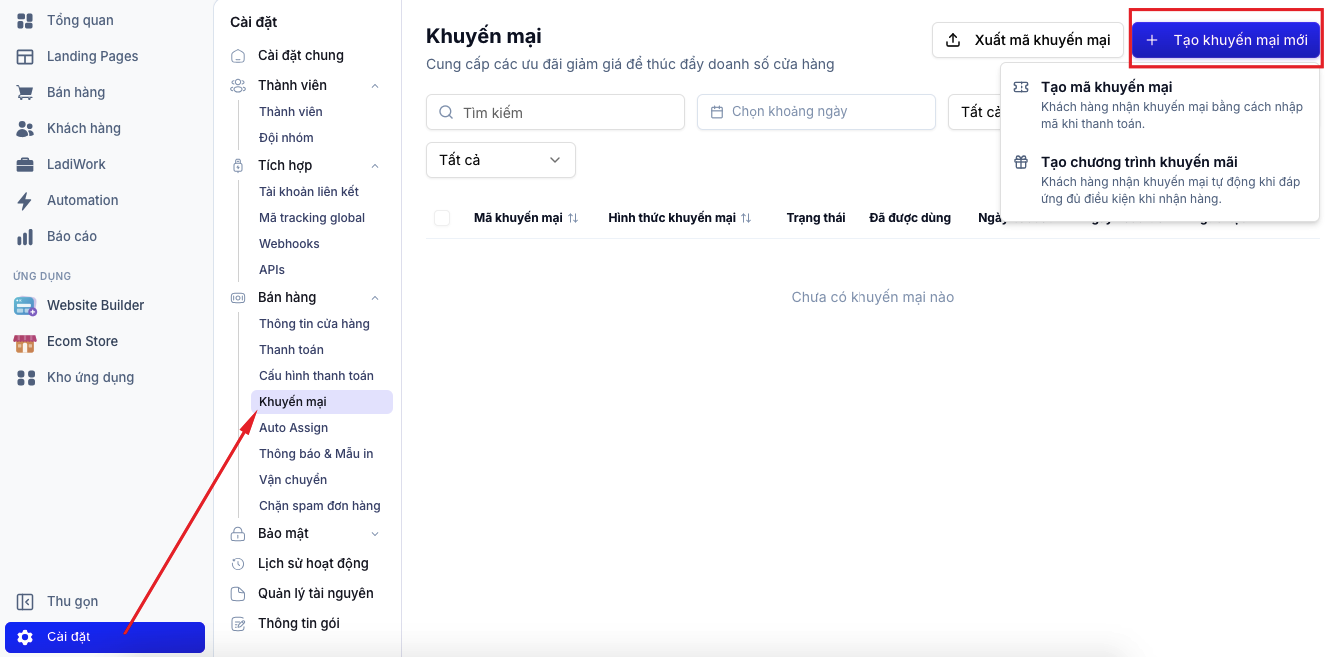Screen dimensions: 1329x657
Task: Click the export upload icon
Action: pyautogui.click(x=954, y=40)
